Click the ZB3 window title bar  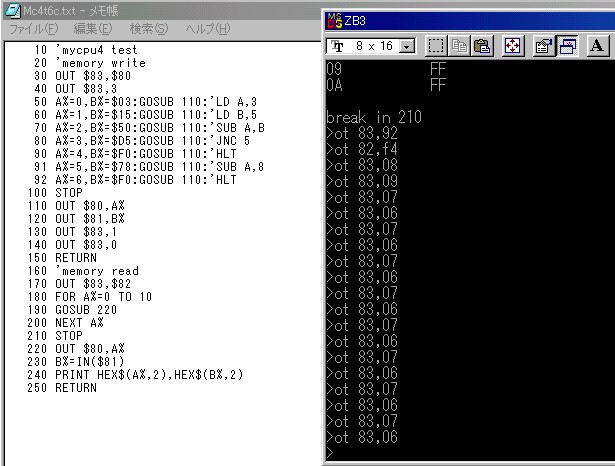[x=470, y=20]
